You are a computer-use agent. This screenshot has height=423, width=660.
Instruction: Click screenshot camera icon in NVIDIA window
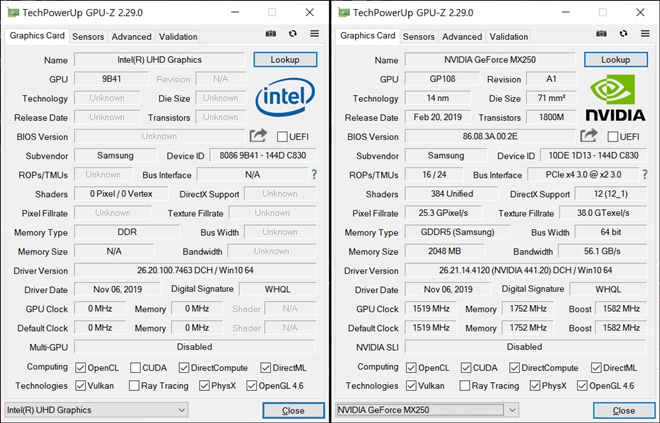(601, 34)
